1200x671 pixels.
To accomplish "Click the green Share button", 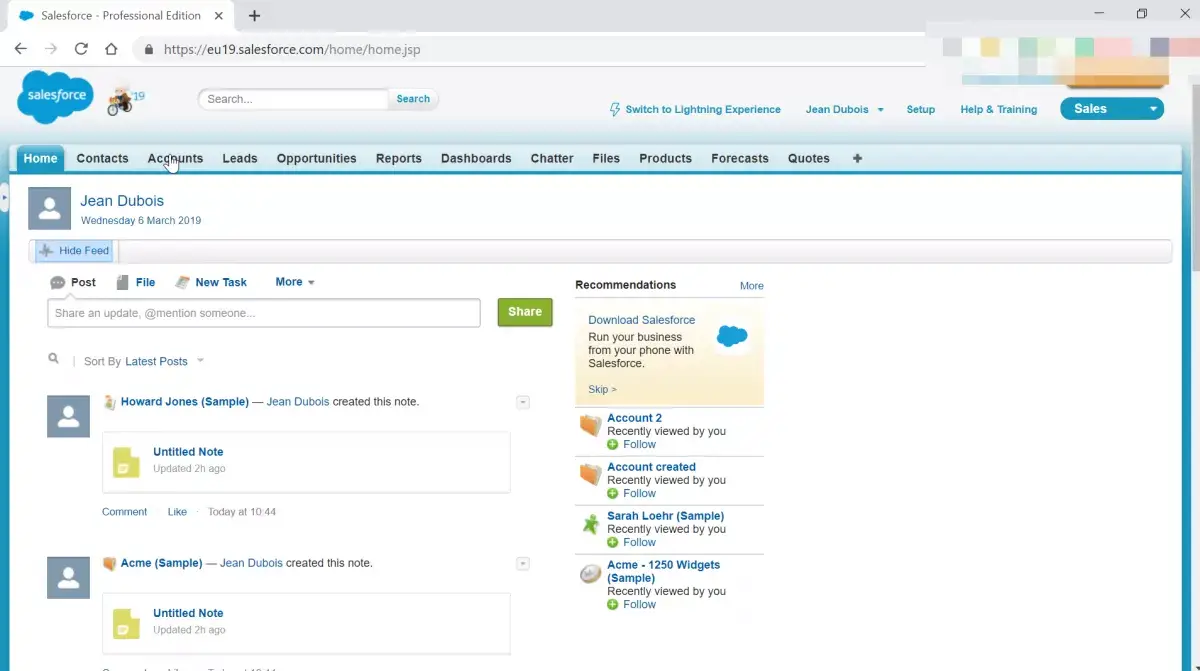I will [525, 312].
